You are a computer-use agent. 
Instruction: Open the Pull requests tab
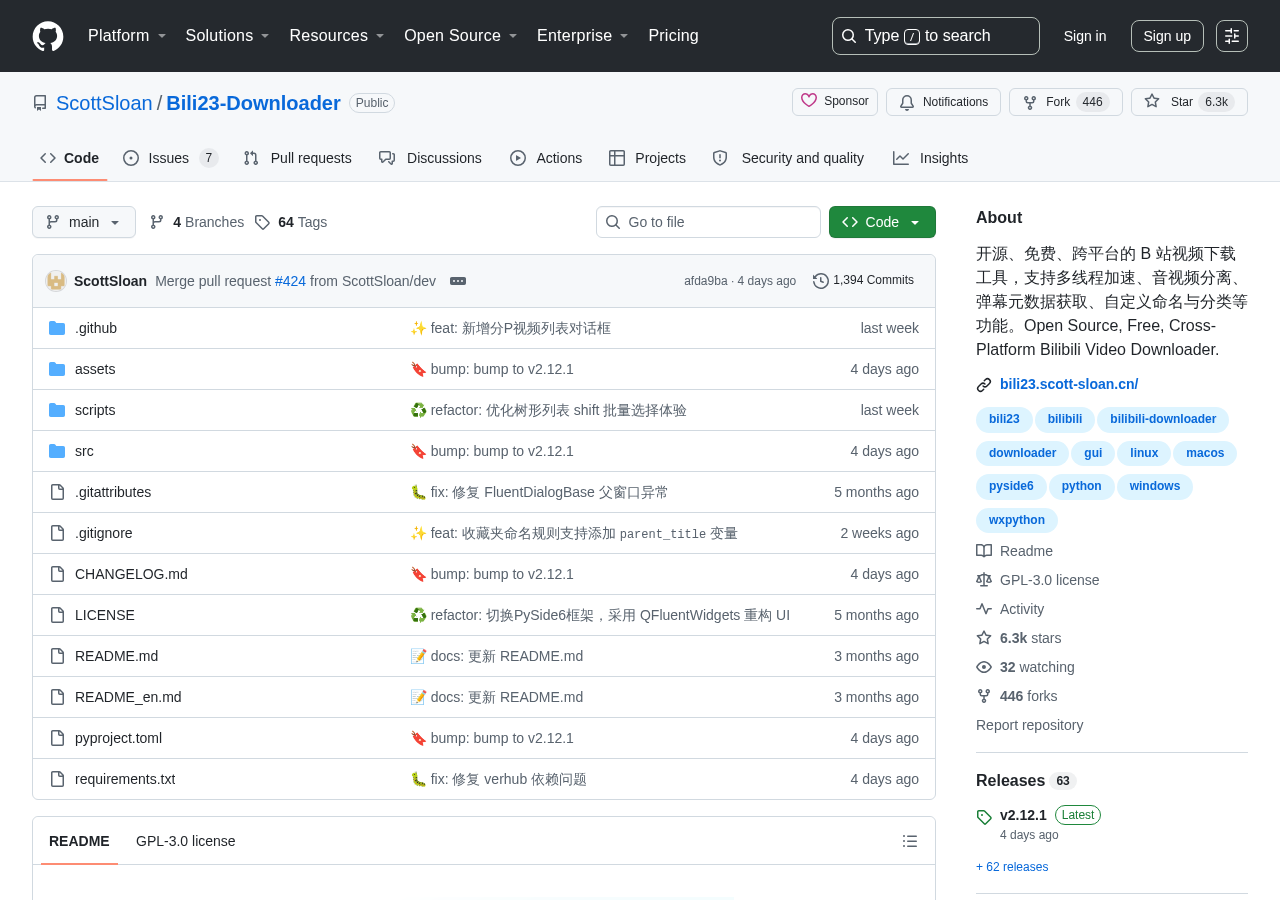coord(297,158)
